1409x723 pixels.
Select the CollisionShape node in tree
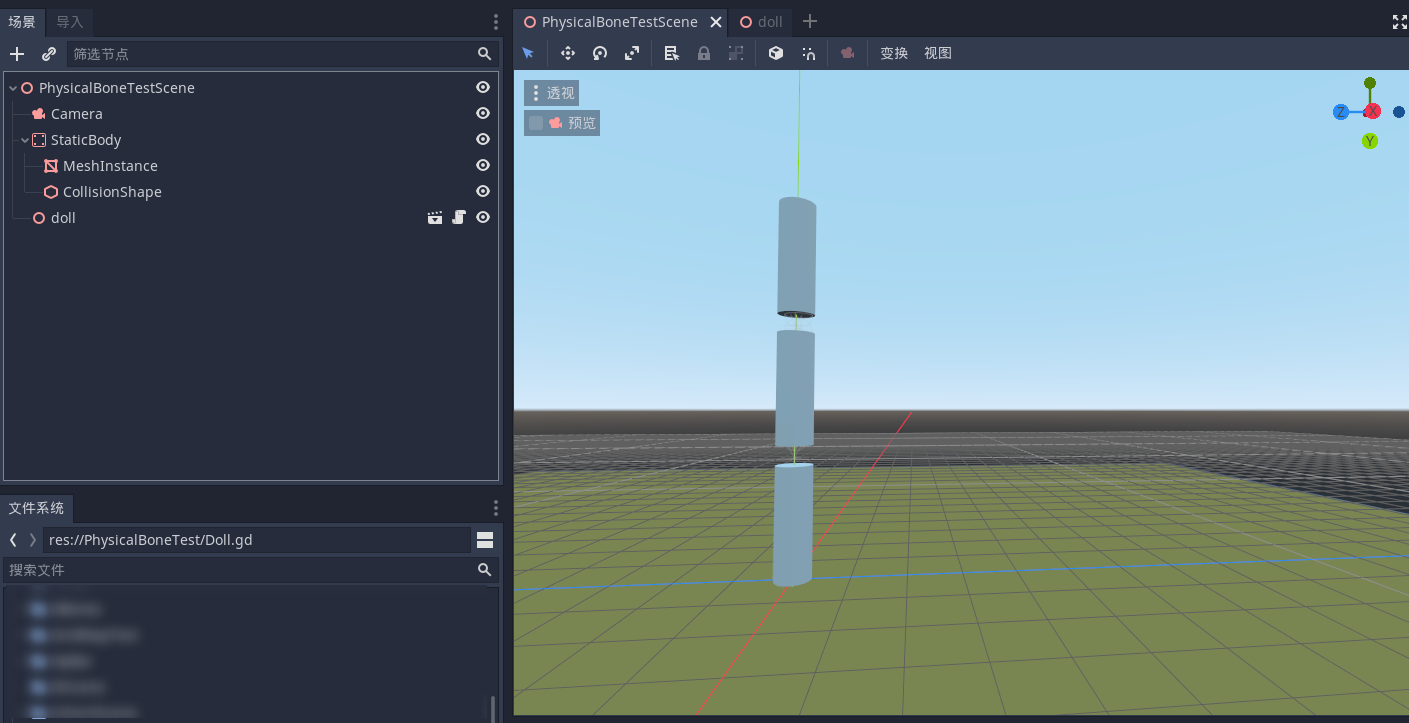point(112,192)
